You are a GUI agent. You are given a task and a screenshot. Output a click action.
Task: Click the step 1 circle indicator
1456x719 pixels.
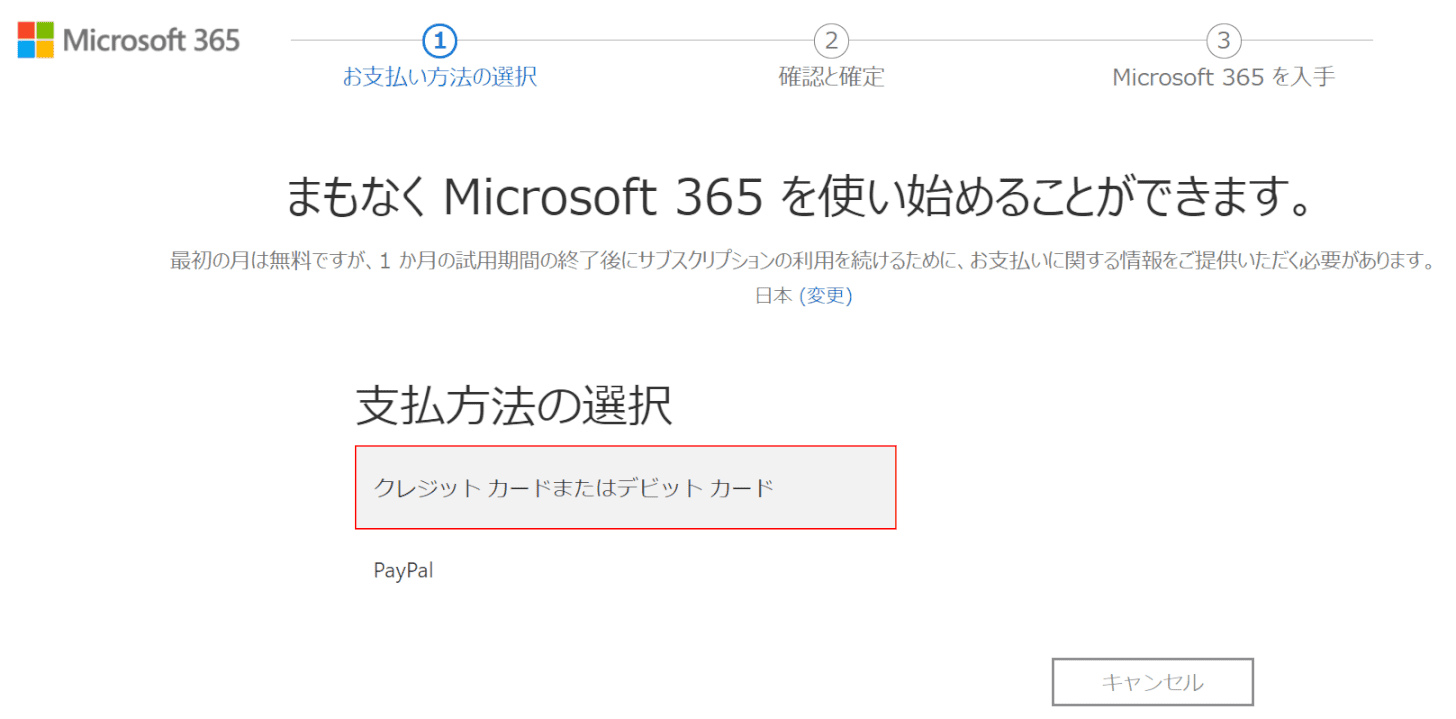(440, 41)
